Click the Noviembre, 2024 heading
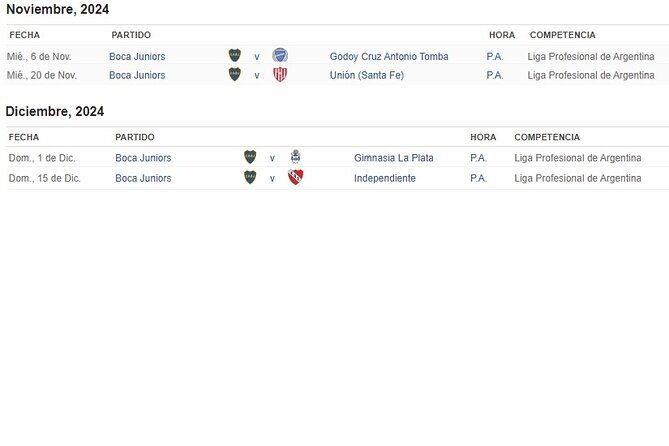Viewport: 669px width, 446px height. pyautogui.click(x=57, y=10)
